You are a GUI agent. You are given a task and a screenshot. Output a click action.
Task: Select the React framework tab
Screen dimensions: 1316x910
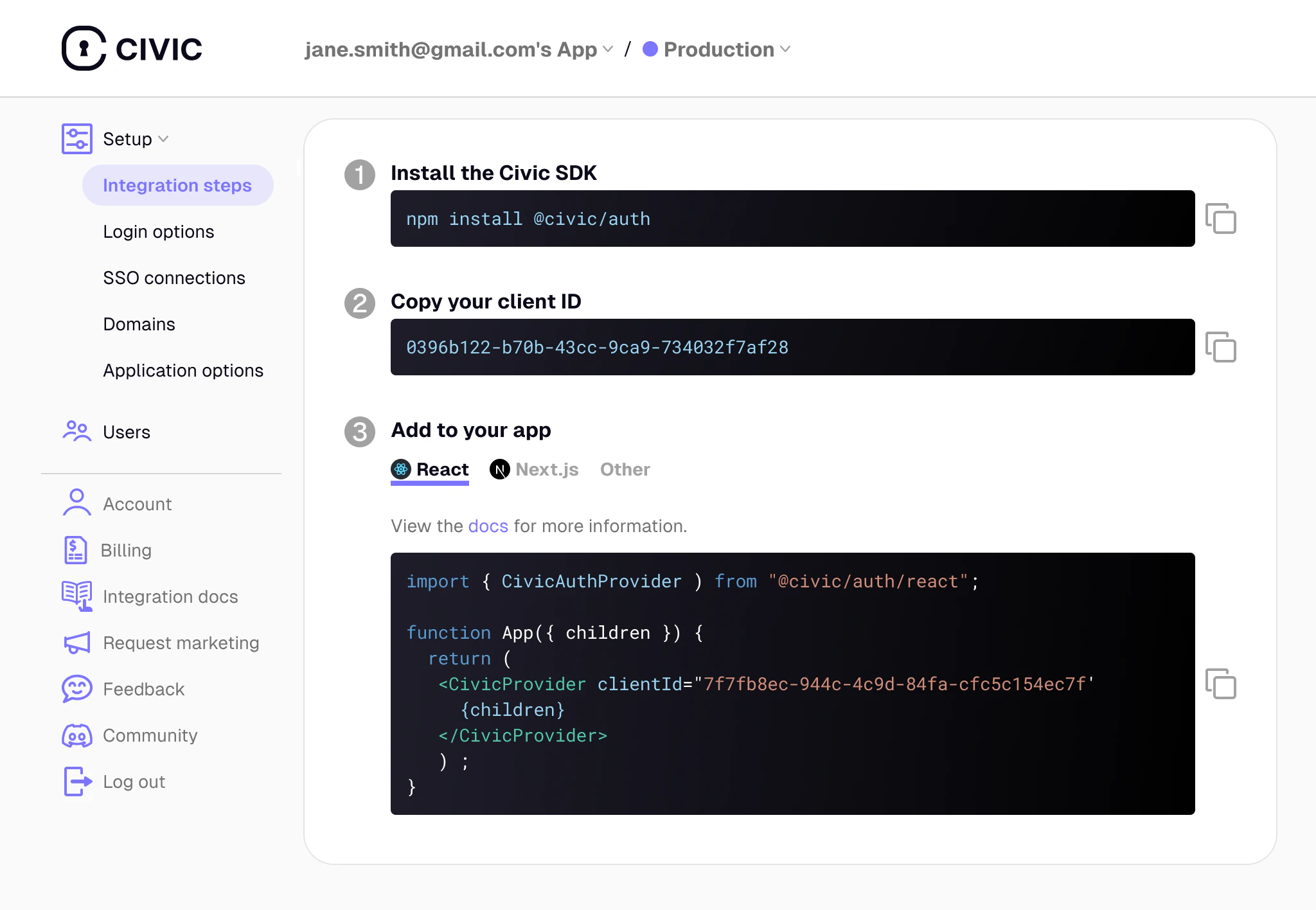click(x=430, y=470)
